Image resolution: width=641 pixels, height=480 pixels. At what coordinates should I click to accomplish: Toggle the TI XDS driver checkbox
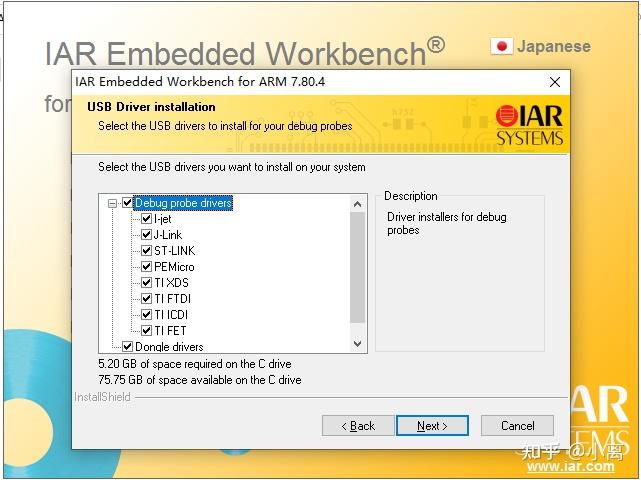tap(146, 283)
